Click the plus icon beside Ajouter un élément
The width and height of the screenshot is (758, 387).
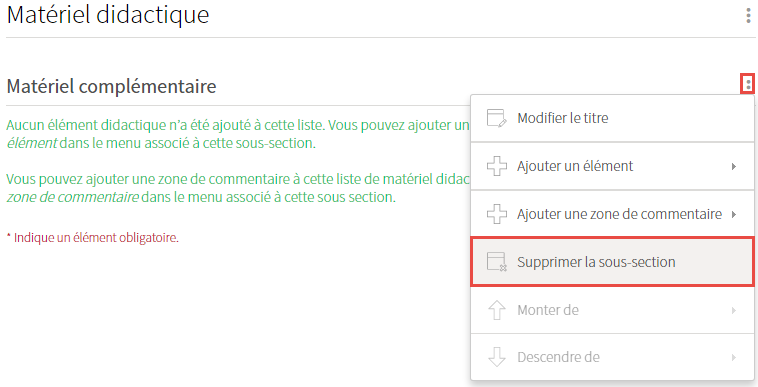(x=496, y=166)
